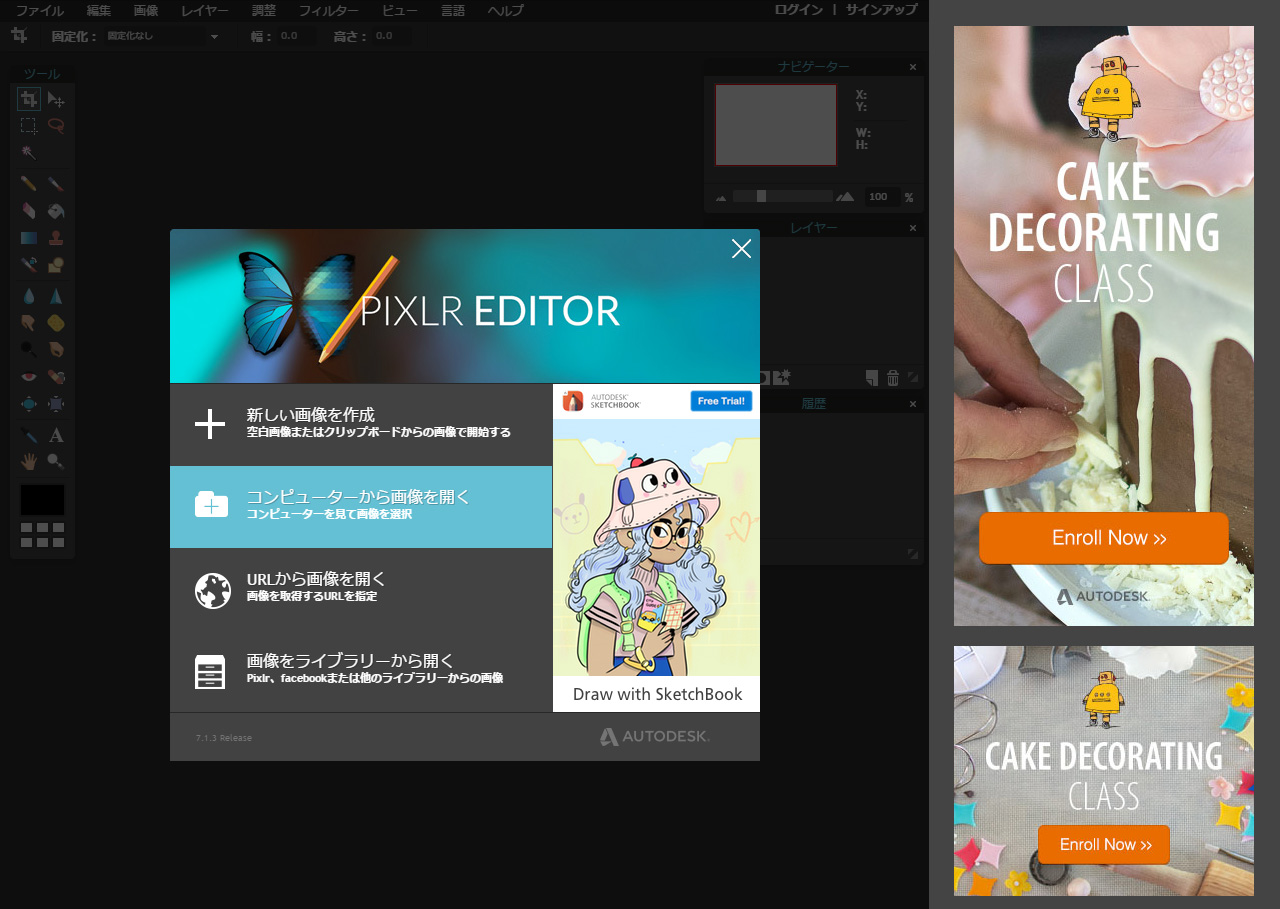Image resolution: width=1280 pixels, height=909 pixels.
Task: Select the Zoom magnifier tool
Action: tap(56, 461)
